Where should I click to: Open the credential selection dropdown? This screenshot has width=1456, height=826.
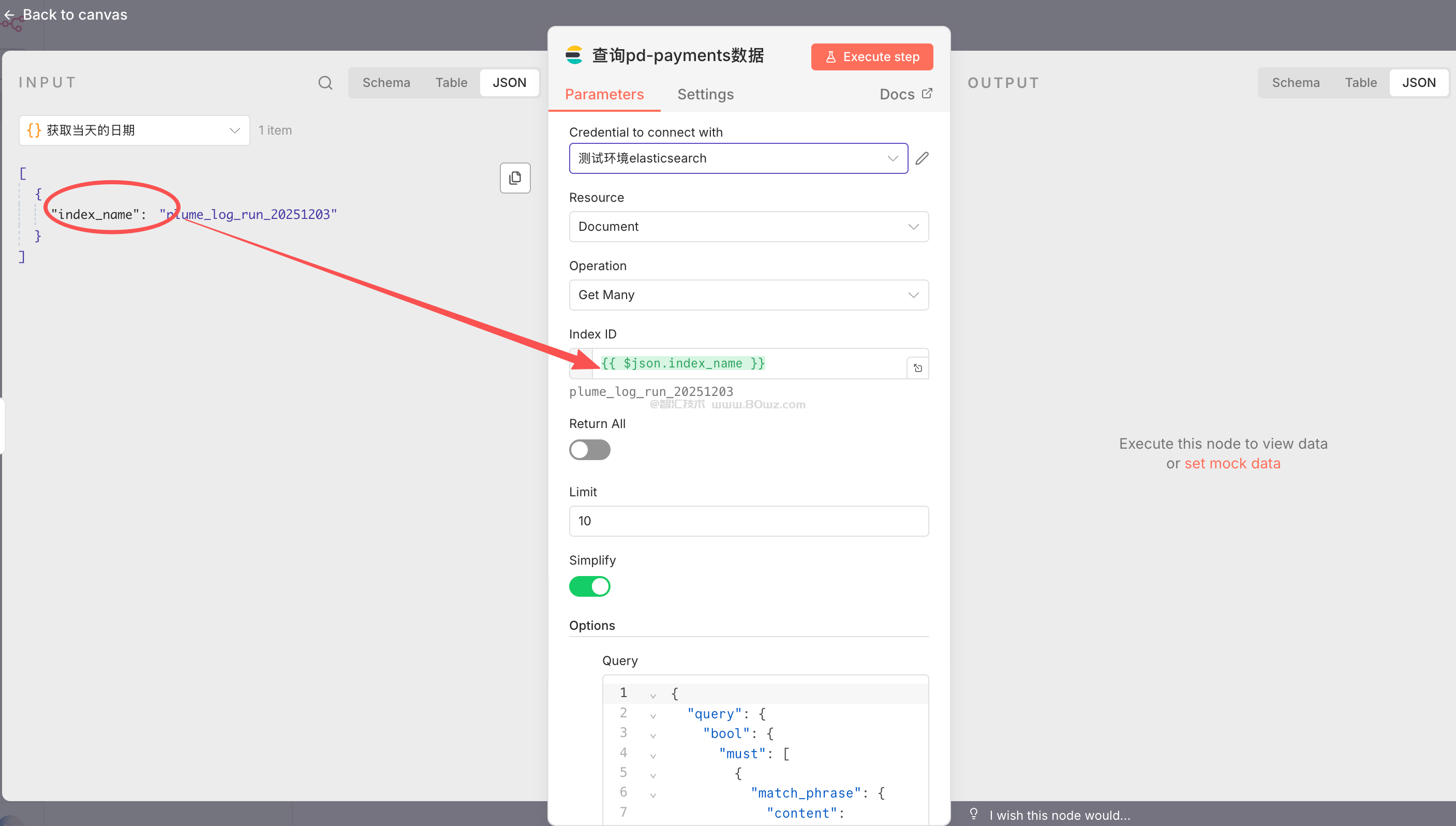pyautogui.click(x=738, y=158)
